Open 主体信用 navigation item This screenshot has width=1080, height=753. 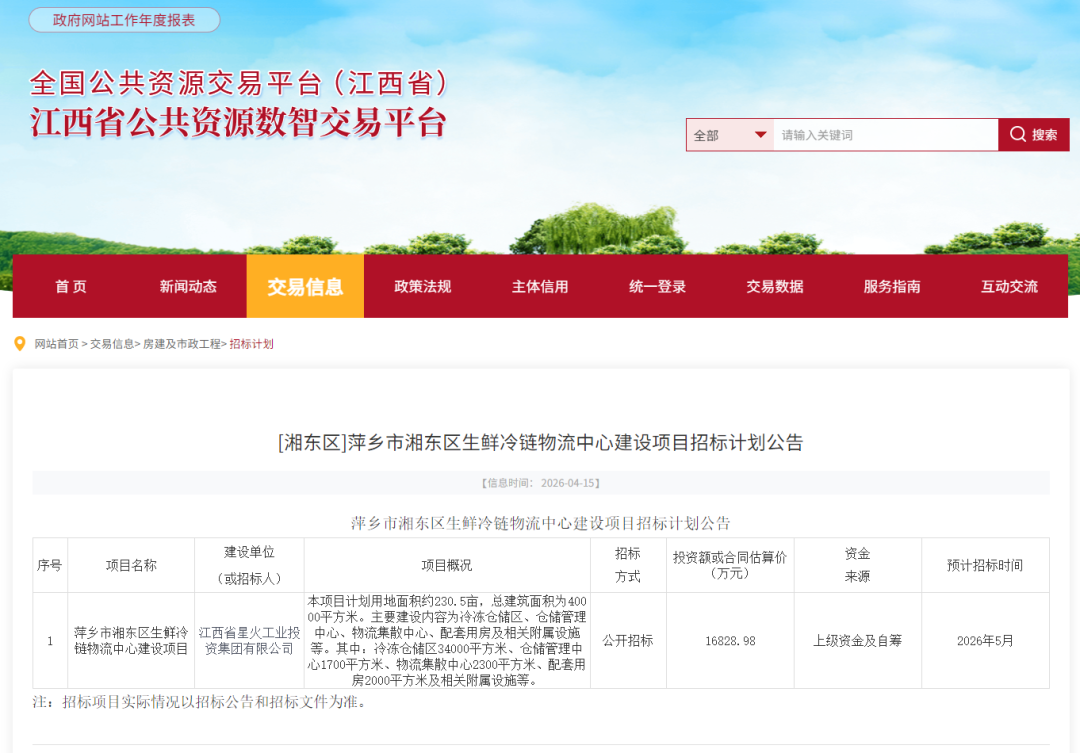tap(540, 287)
